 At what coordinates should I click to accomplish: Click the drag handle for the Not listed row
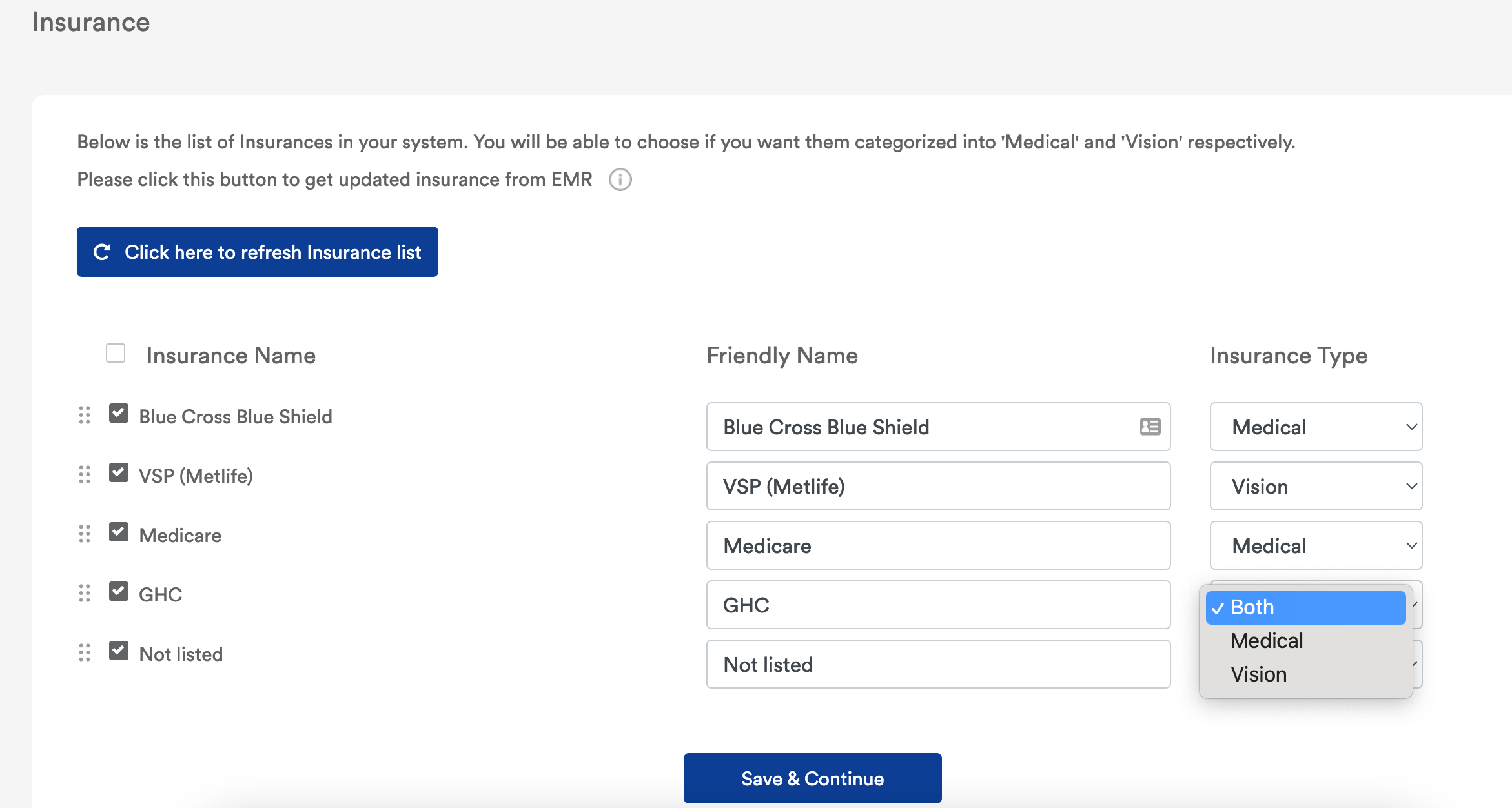[x=85, y=652]
